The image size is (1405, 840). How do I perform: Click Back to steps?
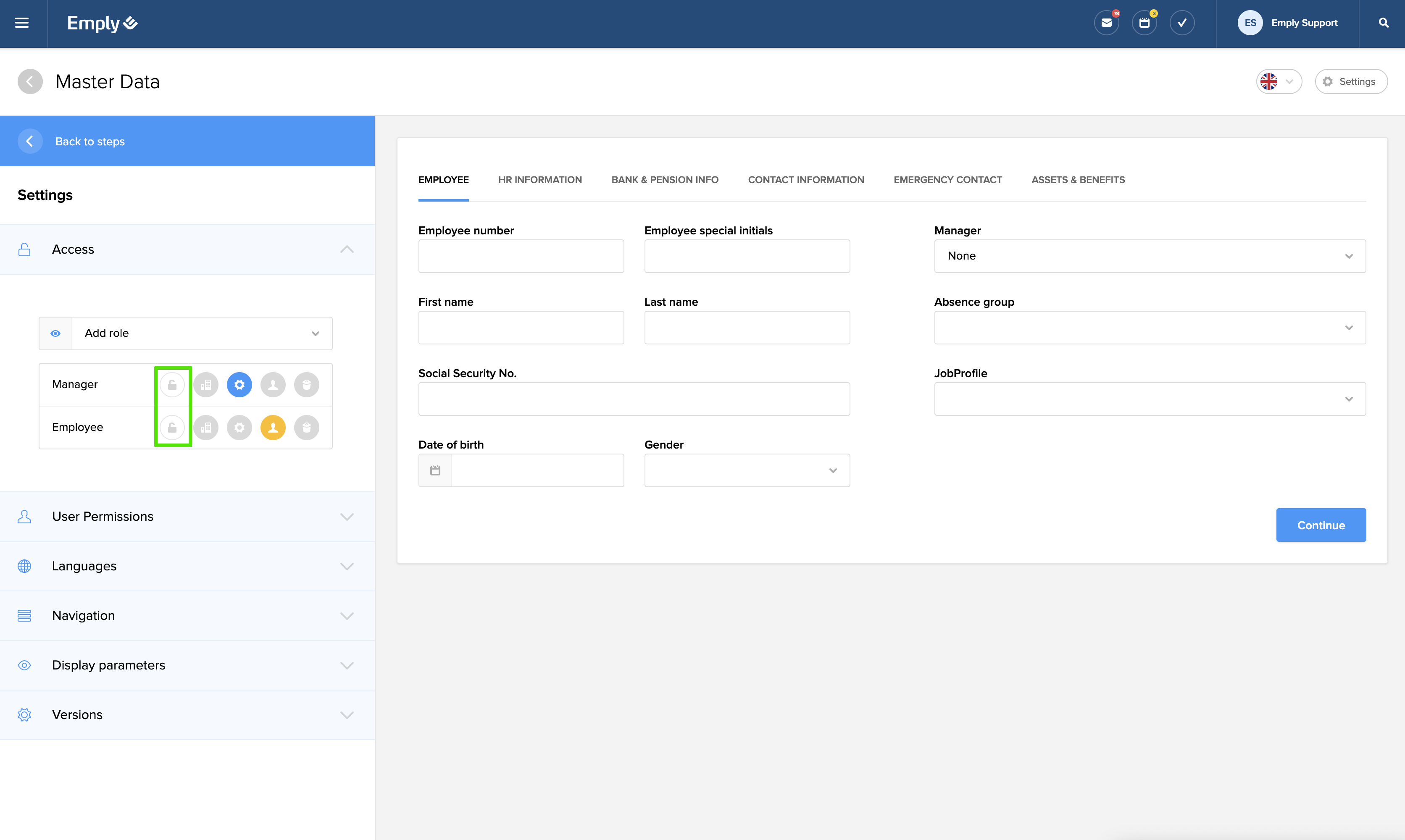(90, 142)
